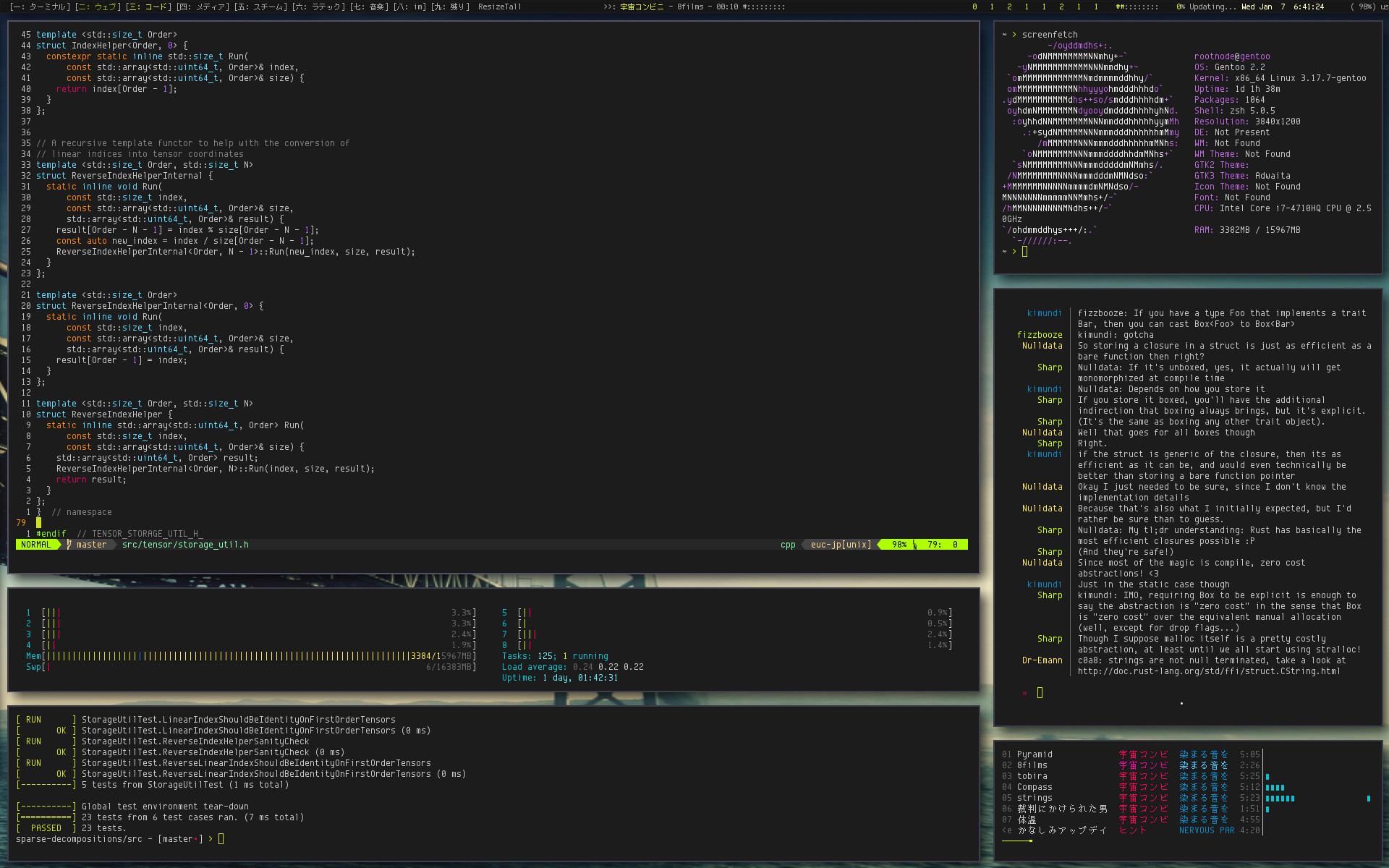Click the euc-jp[unix] encoding segment
This screenshot has height=868, width=1389.
[x=840, y=545]
